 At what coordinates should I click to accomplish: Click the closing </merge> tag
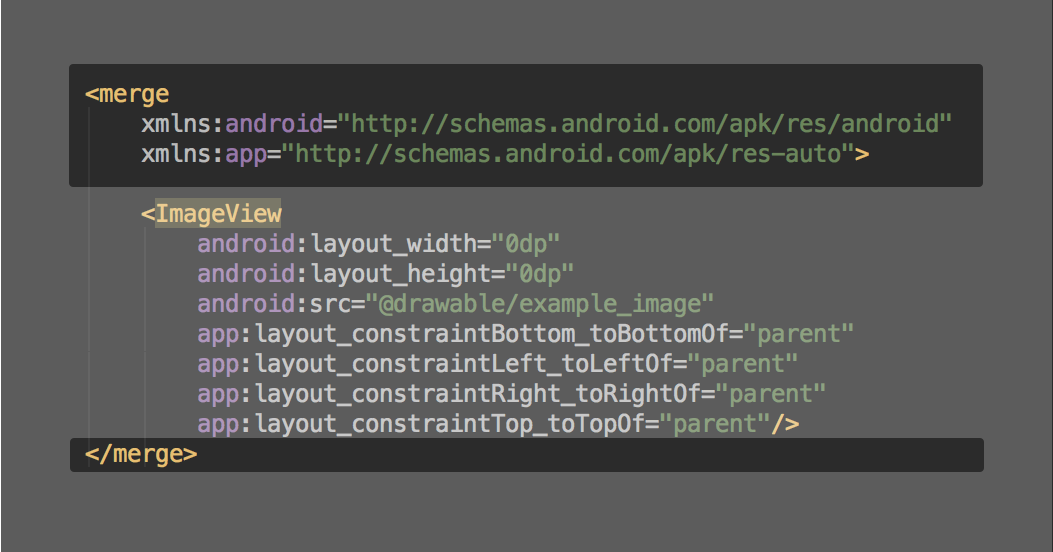(x=141, y=455)
